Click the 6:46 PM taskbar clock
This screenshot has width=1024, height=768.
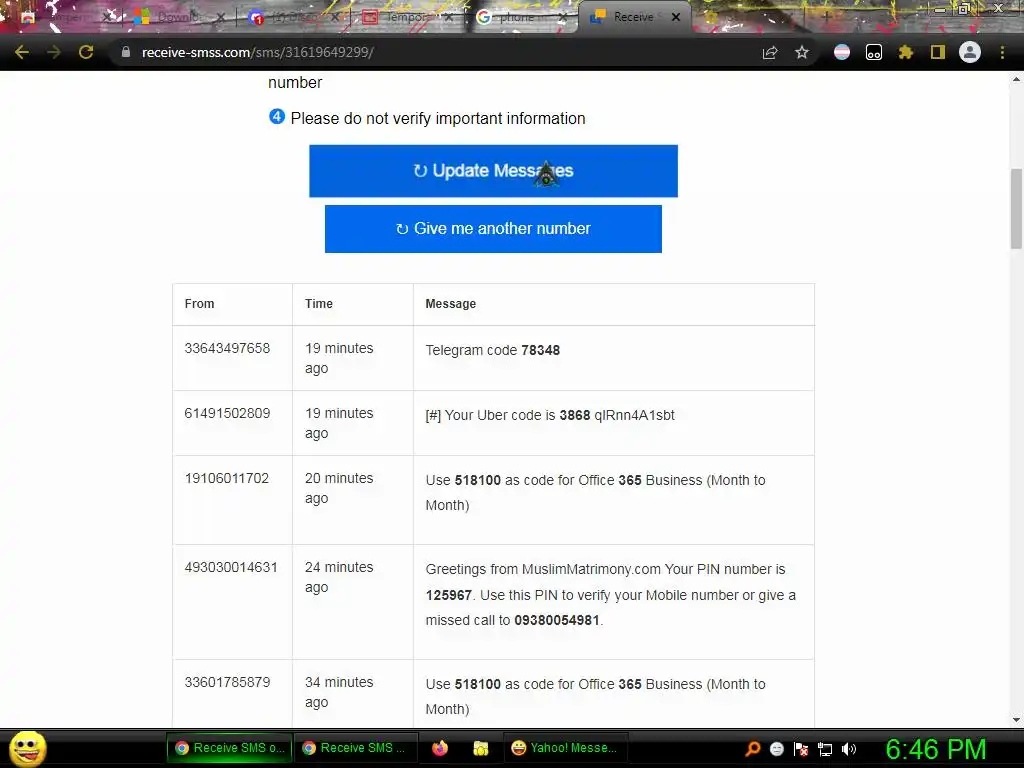935,749
